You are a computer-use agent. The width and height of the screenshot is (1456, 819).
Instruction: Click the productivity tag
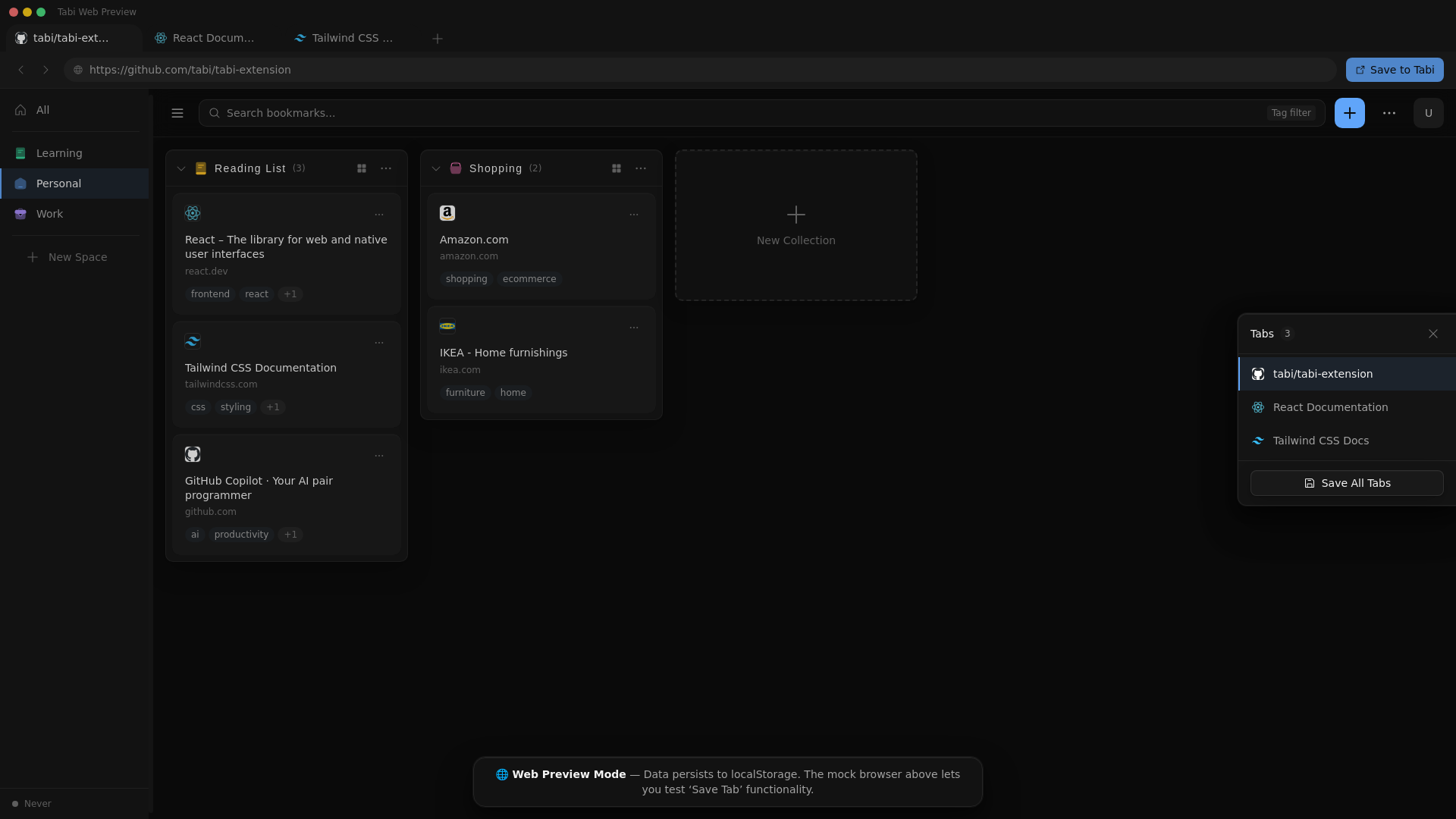(x=241, y=535)
